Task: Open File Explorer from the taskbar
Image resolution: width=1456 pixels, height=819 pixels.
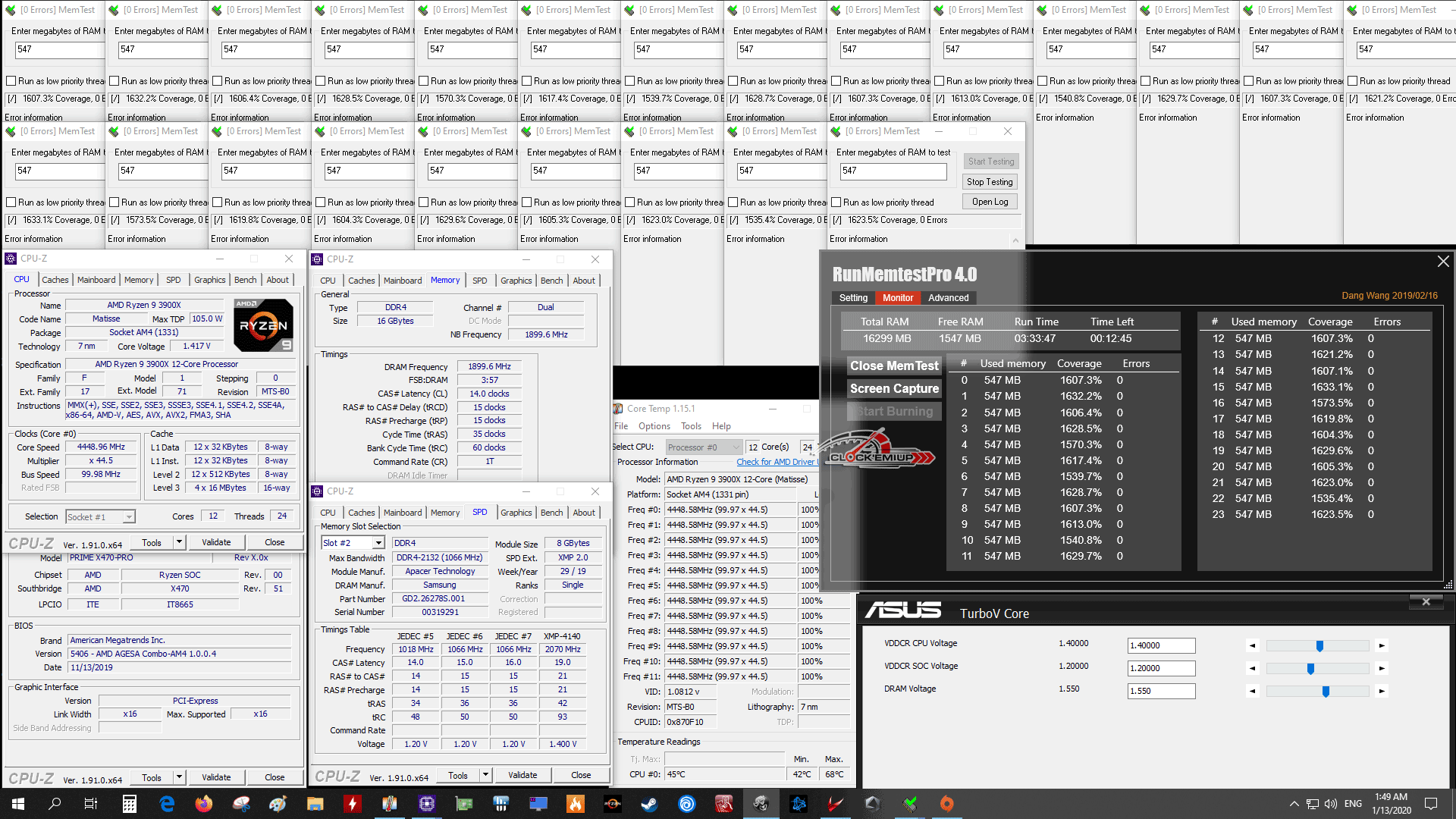Action: [315, 804]
